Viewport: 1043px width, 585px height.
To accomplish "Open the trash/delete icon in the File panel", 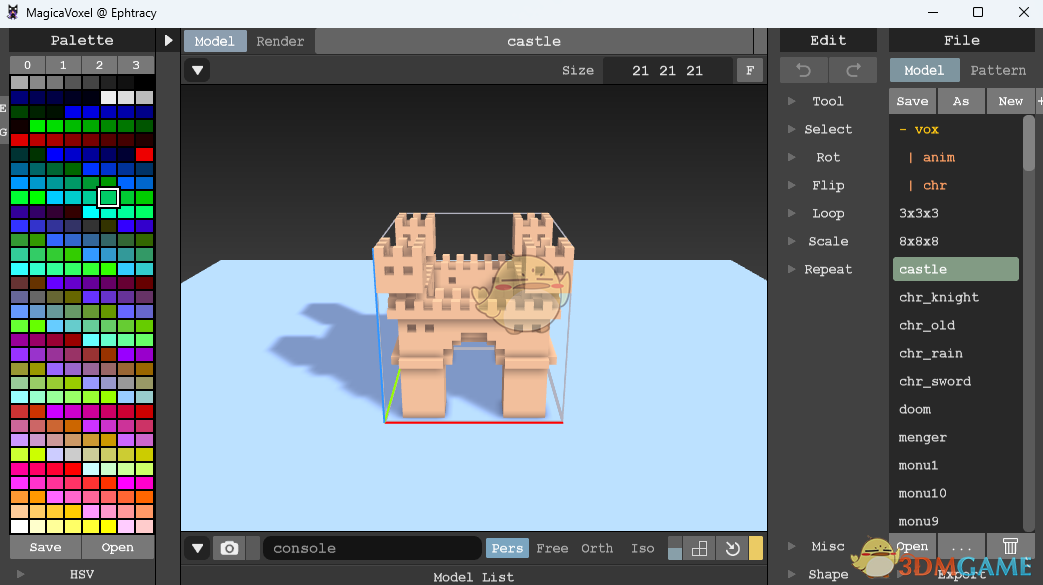I will 1010,547.
